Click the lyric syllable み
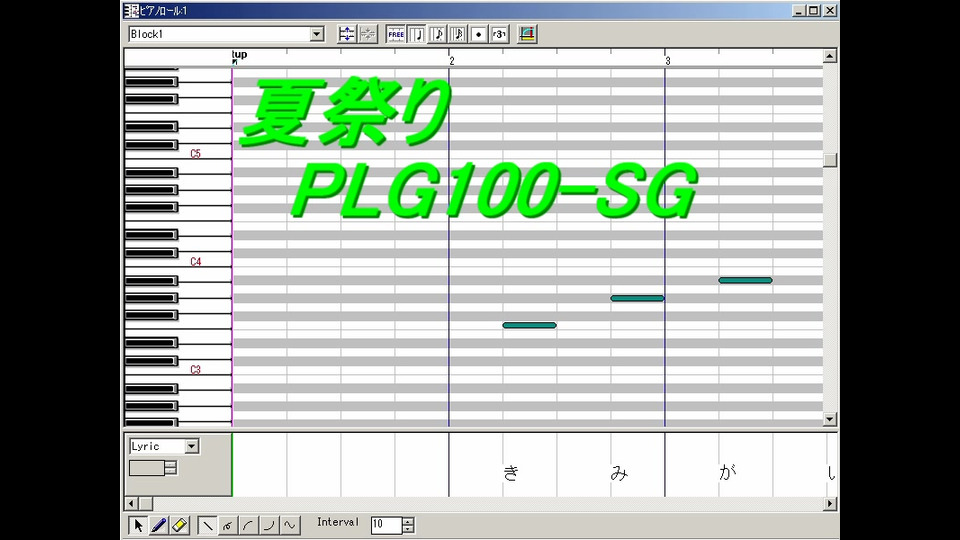The image size is (960, 540). (x=619, y=473)
